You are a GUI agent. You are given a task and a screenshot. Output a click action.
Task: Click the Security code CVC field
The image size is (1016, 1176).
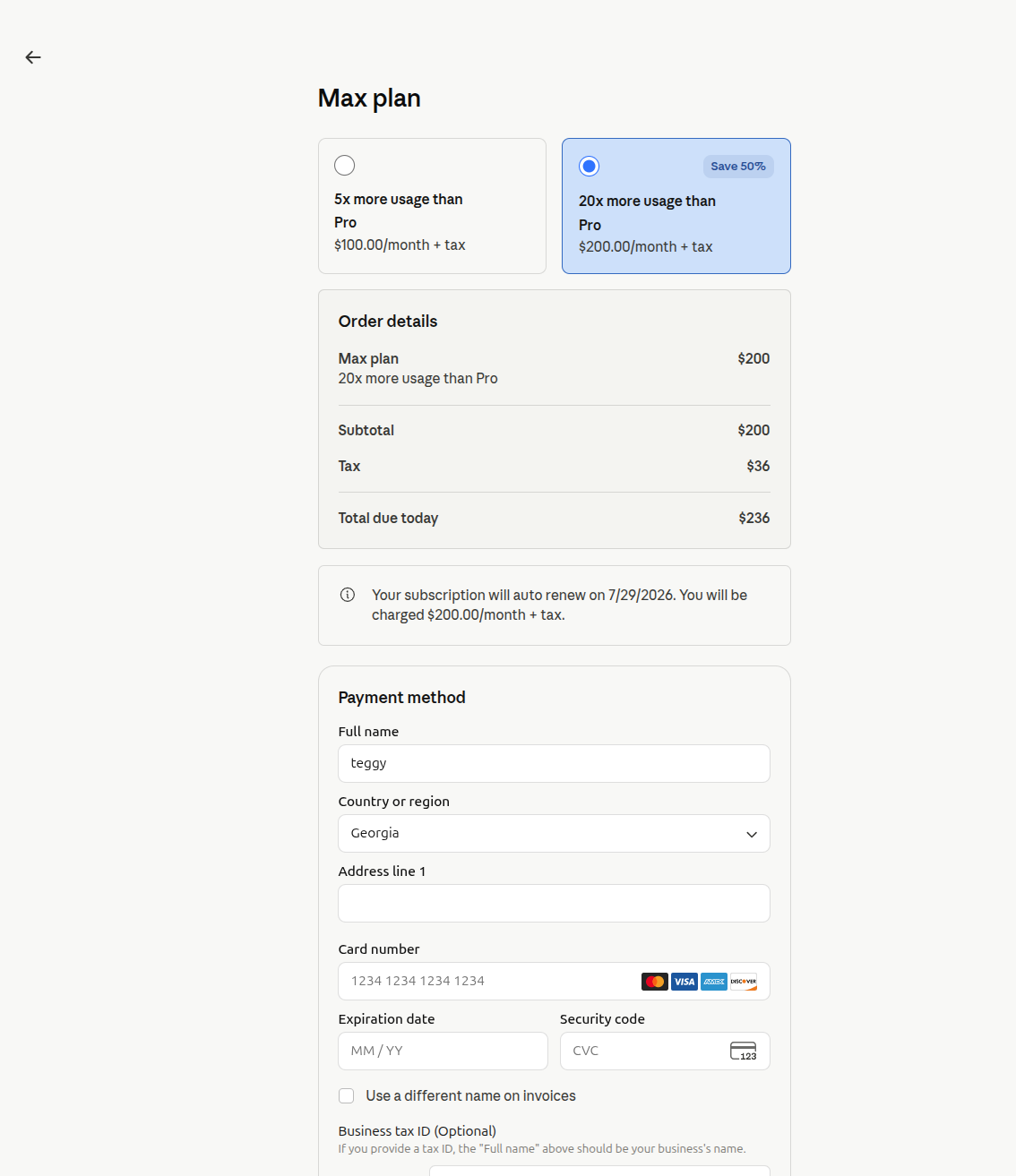tap(665, 1051)
